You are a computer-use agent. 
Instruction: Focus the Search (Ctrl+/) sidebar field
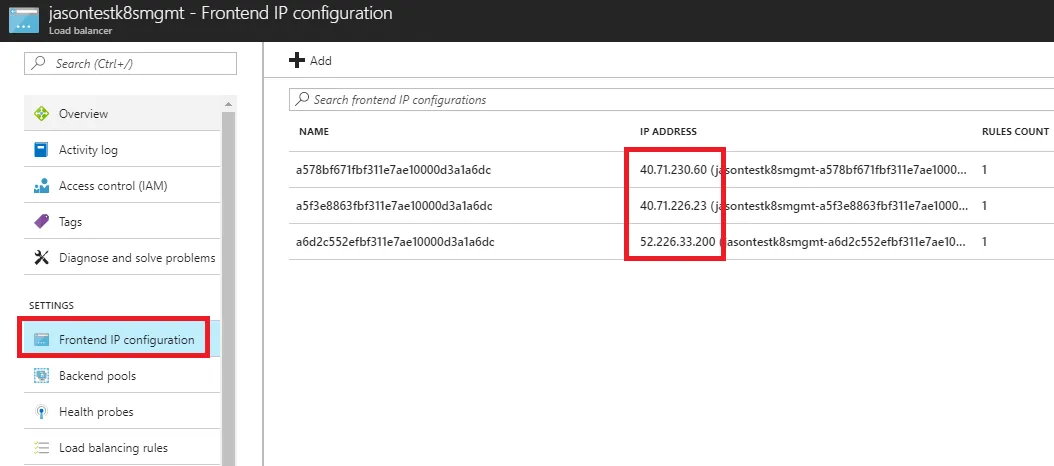pos(130,63)
